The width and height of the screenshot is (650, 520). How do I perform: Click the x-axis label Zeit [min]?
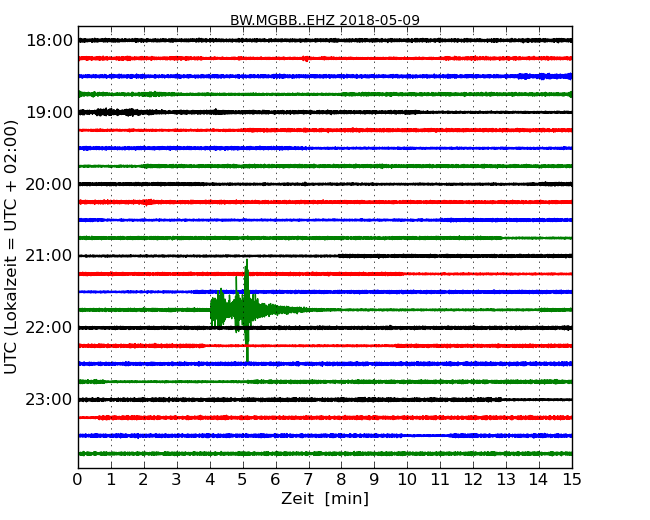pyautogui.click(x=325, y=498)
